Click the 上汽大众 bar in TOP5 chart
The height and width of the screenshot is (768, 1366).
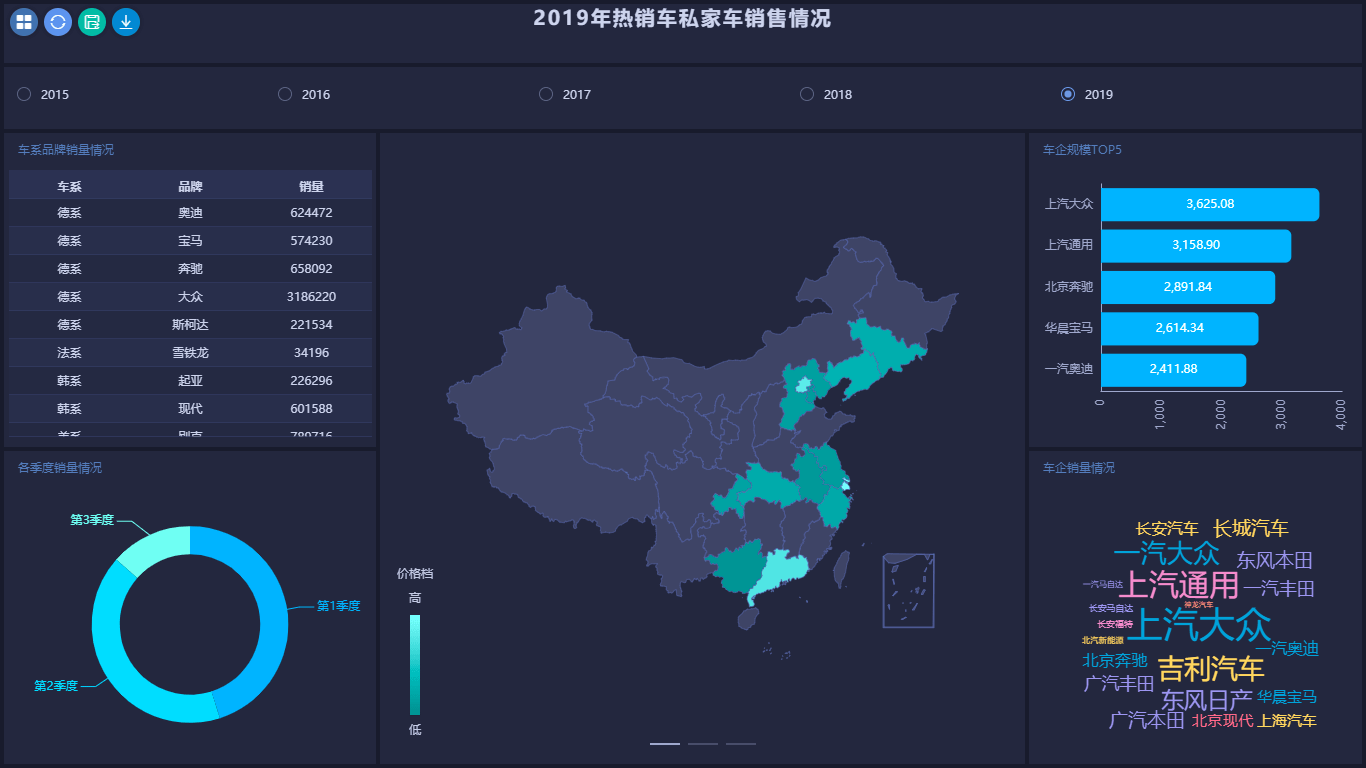click(x=1209, y=203)
